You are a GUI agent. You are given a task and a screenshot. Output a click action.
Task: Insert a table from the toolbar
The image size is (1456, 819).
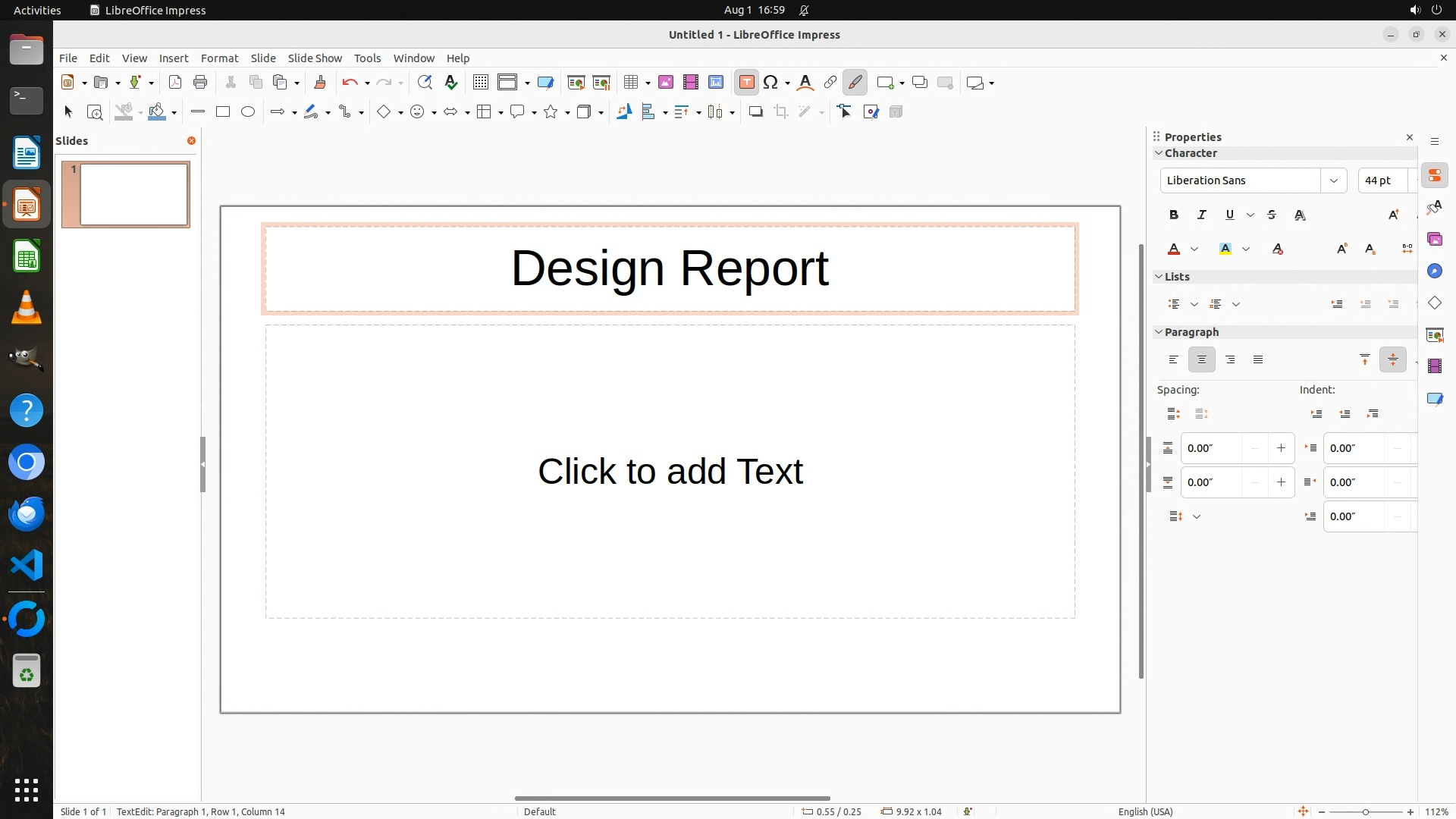(x=630, y=83)
